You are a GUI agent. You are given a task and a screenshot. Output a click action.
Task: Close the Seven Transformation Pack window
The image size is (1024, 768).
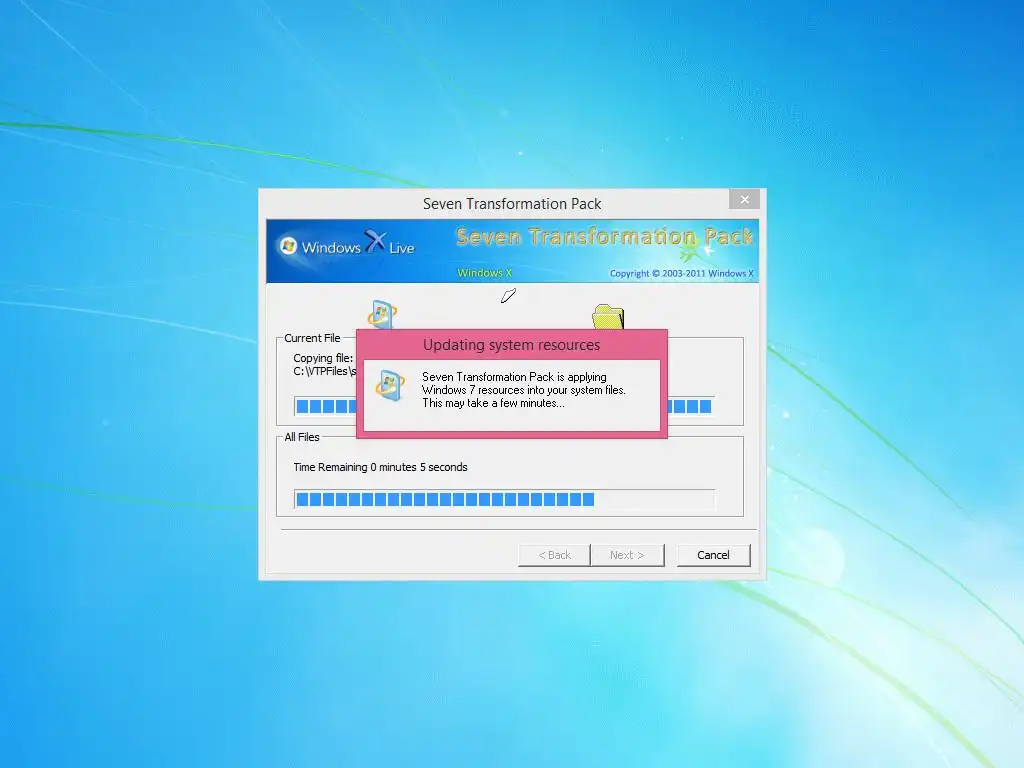click(x=744, y=199)
